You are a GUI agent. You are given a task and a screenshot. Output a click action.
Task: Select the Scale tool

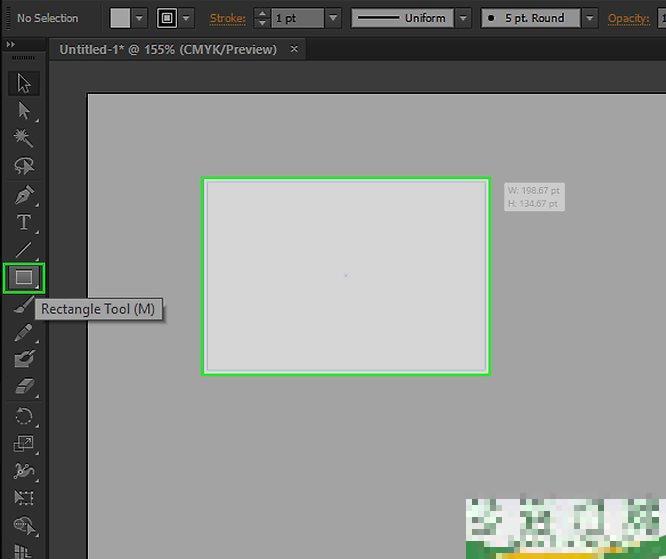(x=24, y=443)
